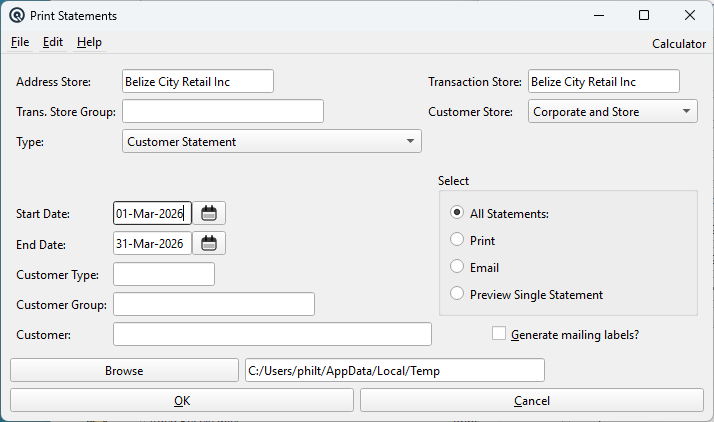Click the Print Statements app logo icon
The width and height of the screenshot is (714, 422).
pyautogui.click(x=17, y=15)
